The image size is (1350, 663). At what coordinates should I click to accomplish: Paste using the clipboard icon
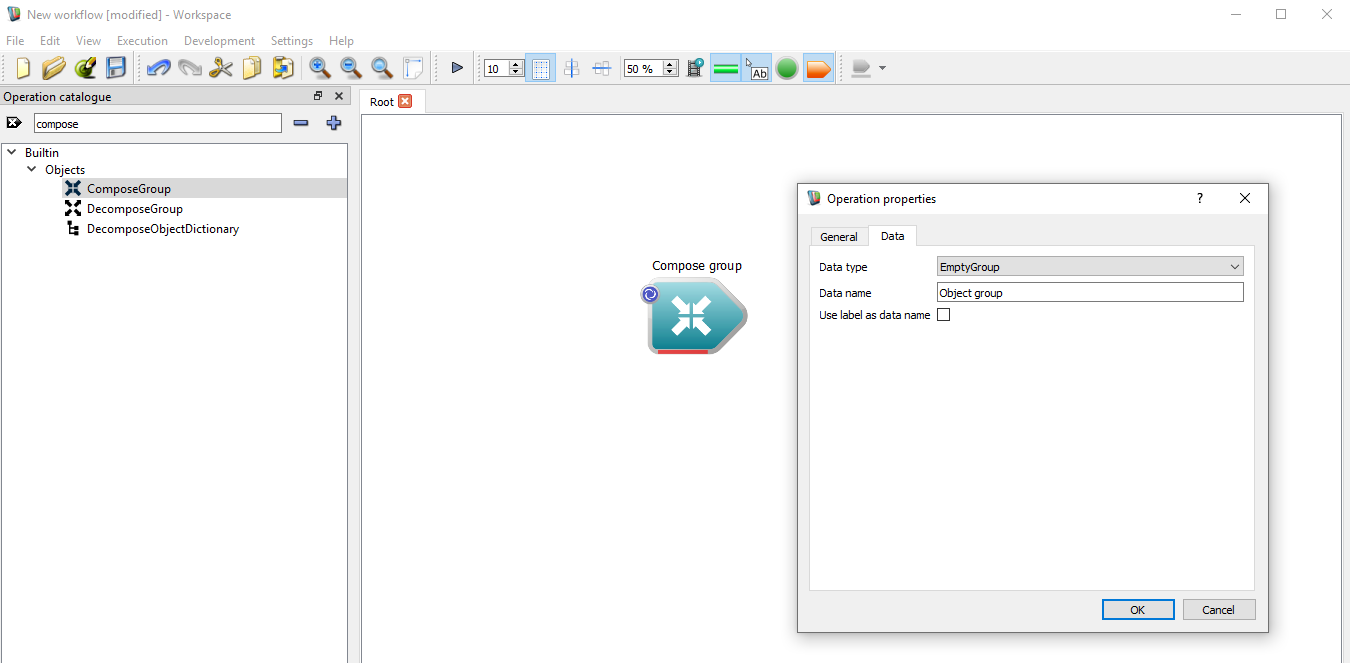pyautogui.click(x=283, y=68)
